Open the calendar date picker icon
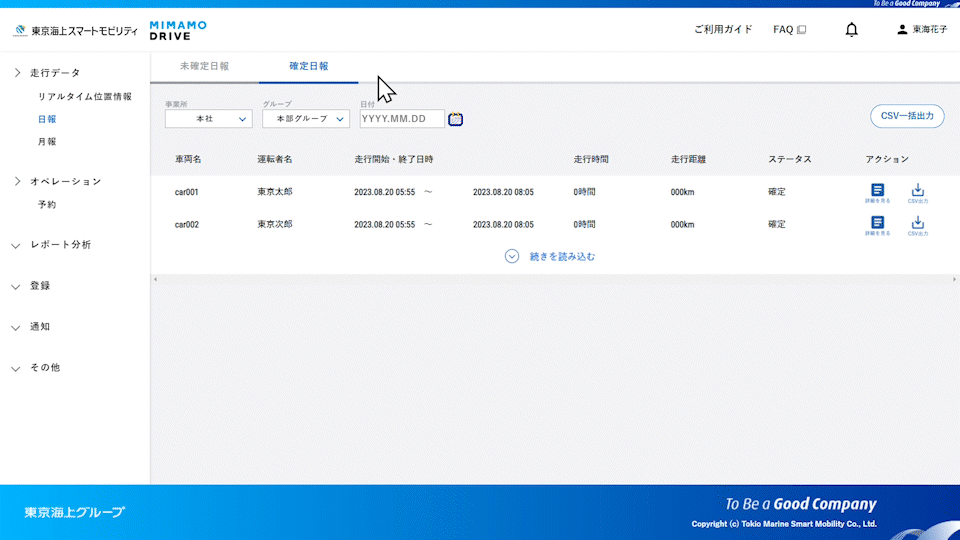This screenshot has width=960, height=540. click(x=455, y=119)
